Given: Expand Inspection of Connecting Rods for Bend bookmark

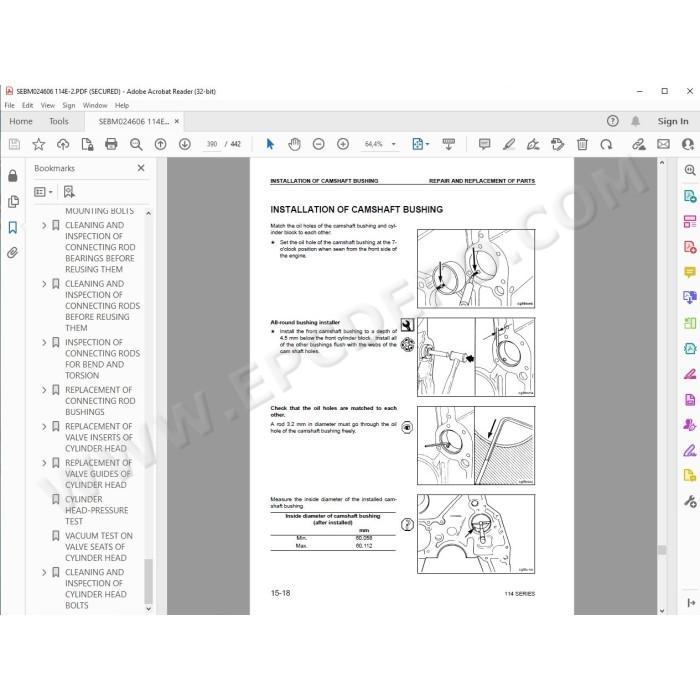Looking at the screenshot, I should [44, 342].
